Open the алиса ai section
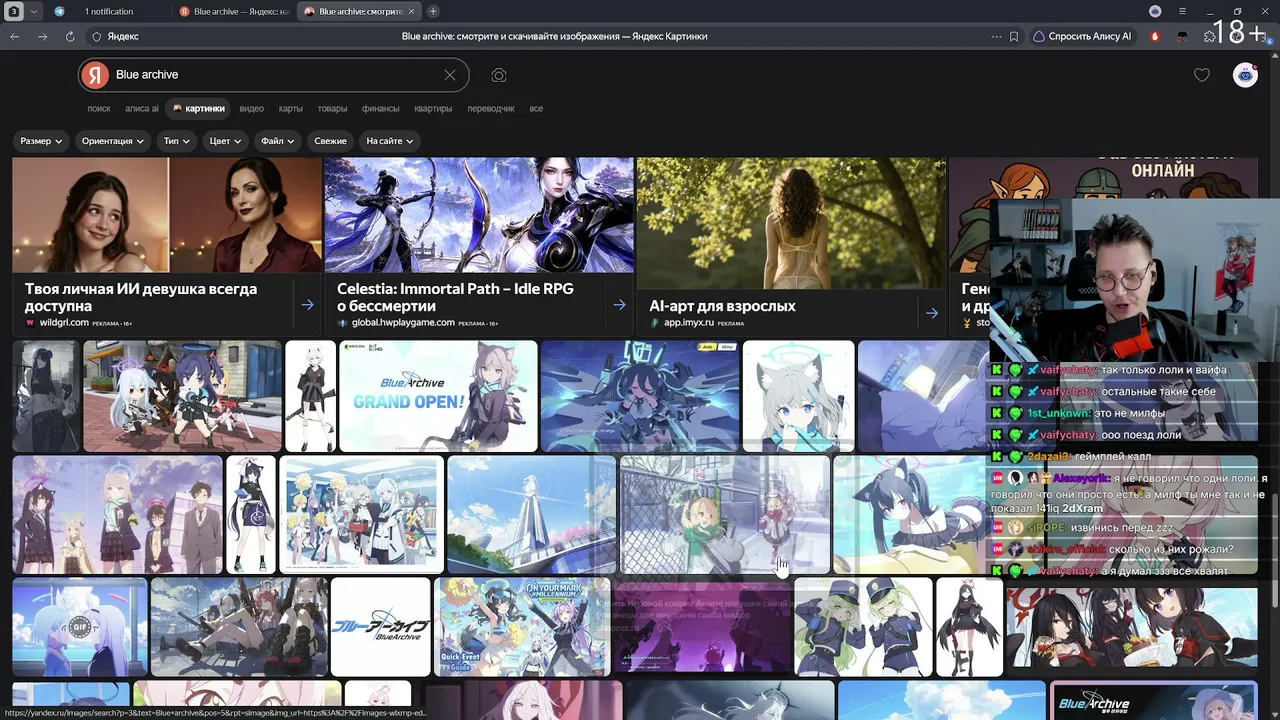 [141, 108]
